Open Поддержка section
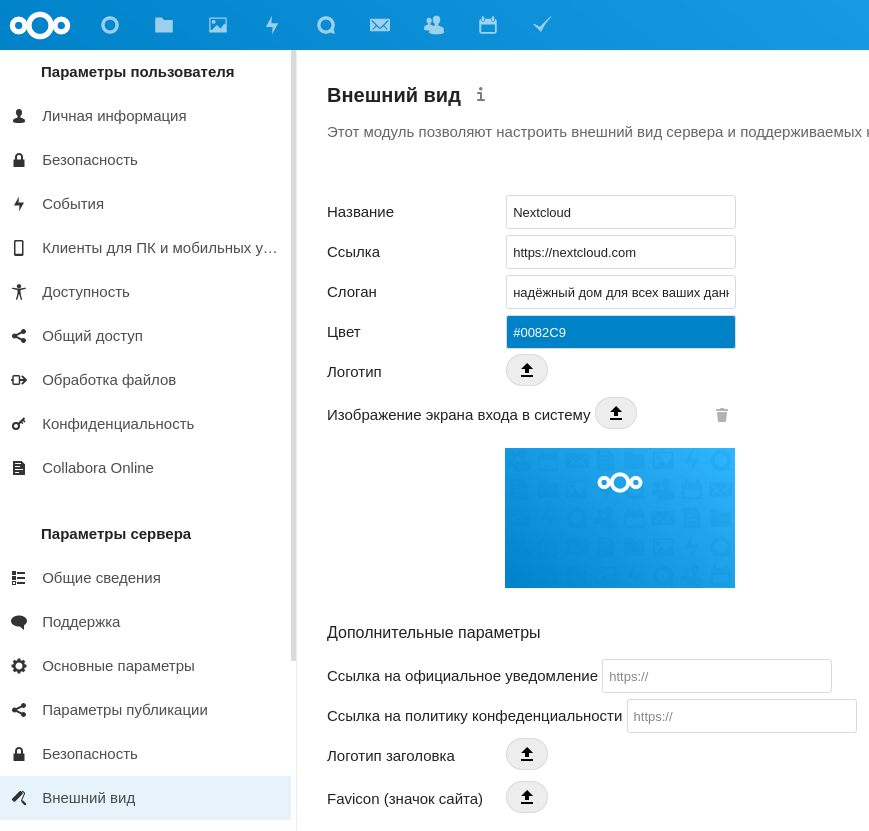 [x=145, y=622]
